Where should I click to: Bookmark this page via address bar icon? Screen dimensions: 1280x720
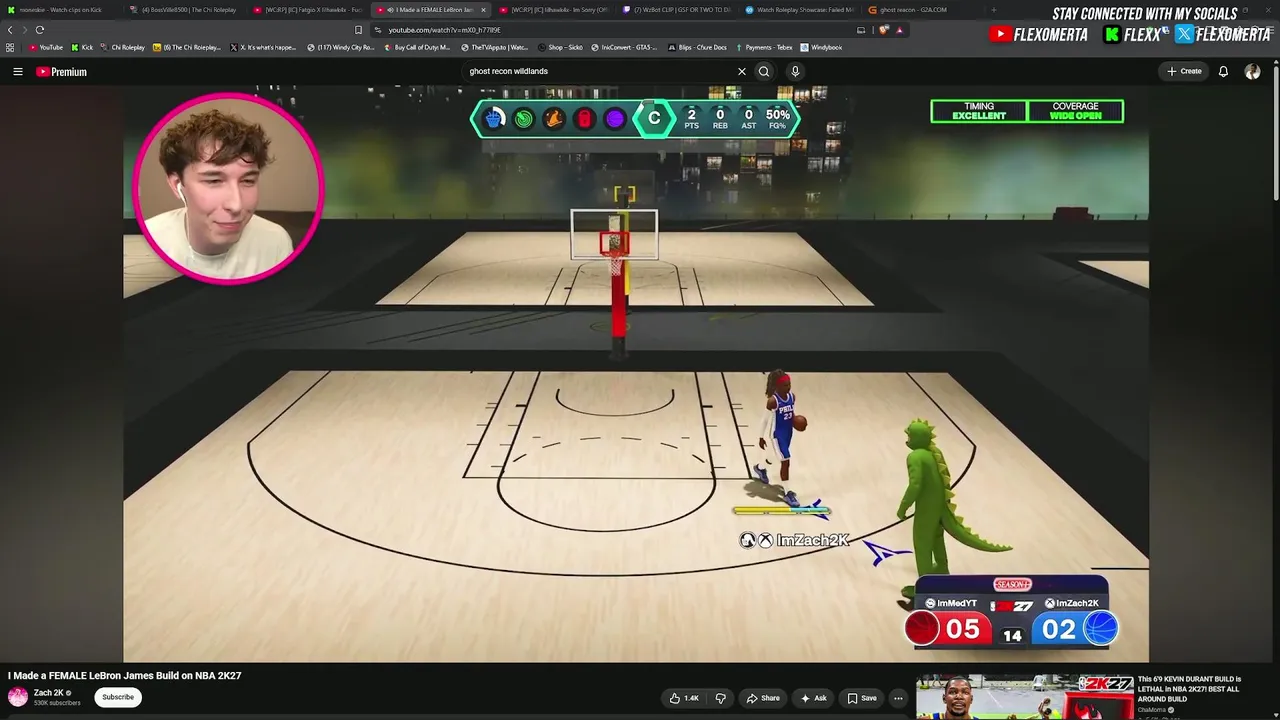359,30
